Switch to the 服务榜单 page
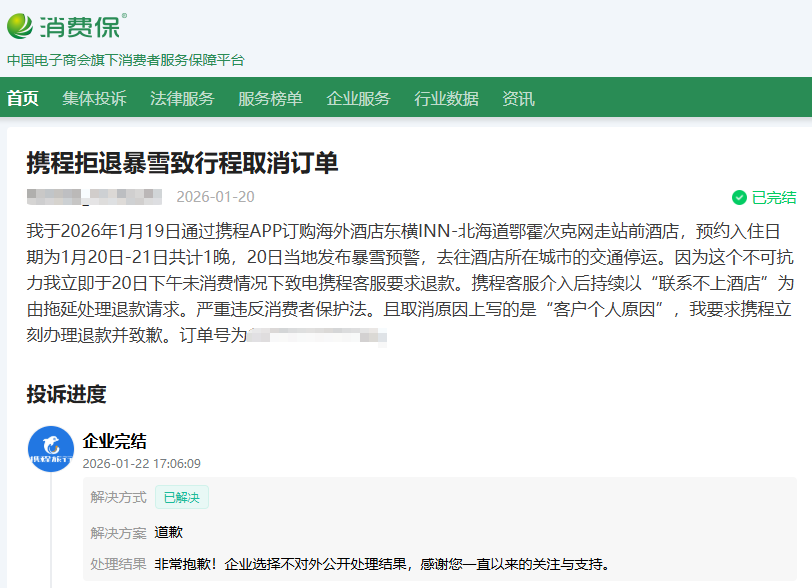Screen dimensions: 812x588 point(270,99)
